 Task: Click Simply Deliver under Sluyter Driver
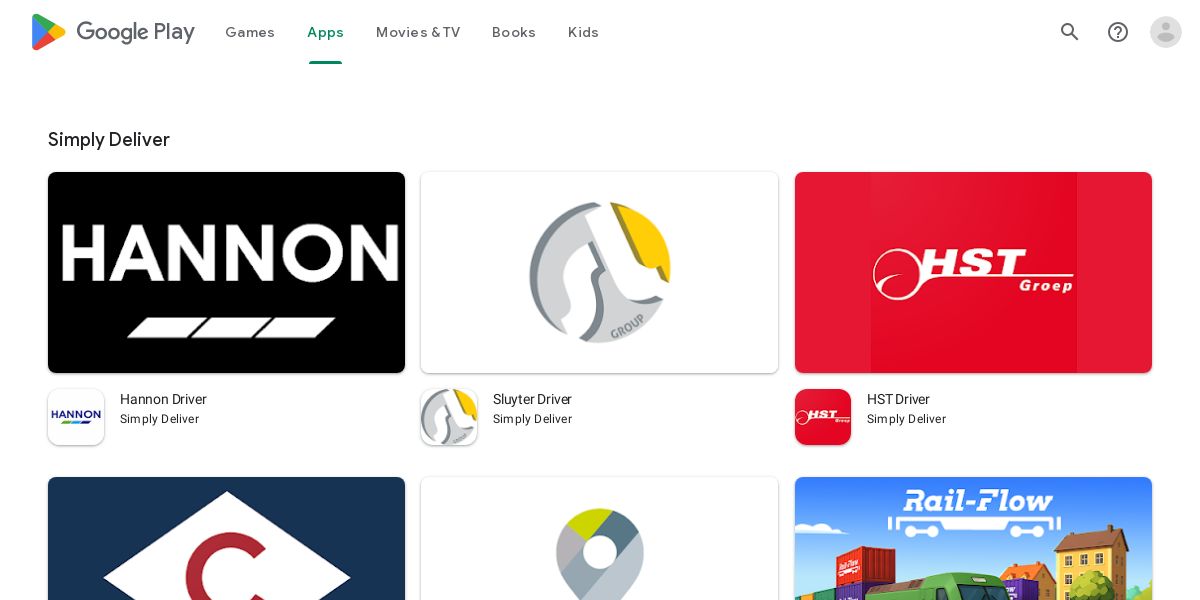click(532, 419)
